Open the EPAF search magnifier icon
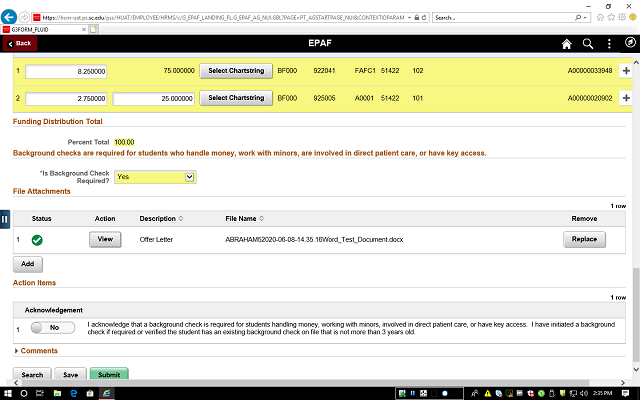This screenshot has width=640, height=400. pos(588,44)
